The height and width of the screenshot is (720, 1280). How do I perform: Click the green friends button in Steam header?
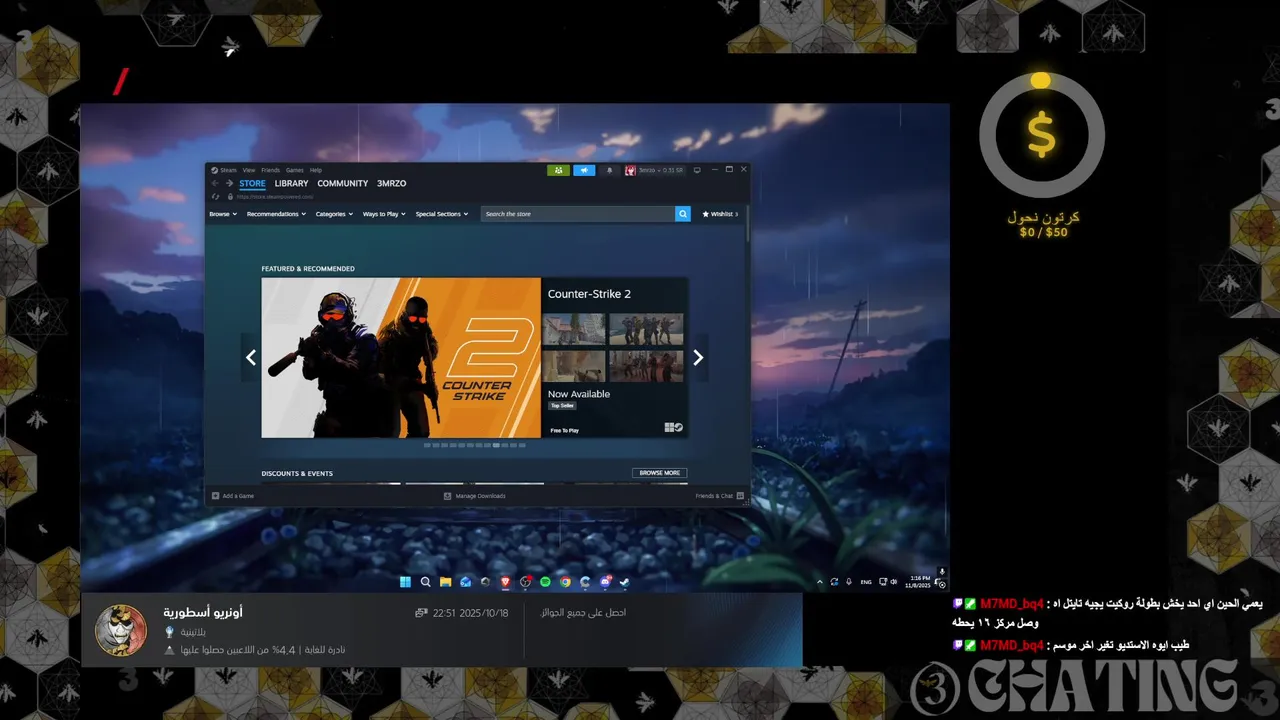[558, 170]
